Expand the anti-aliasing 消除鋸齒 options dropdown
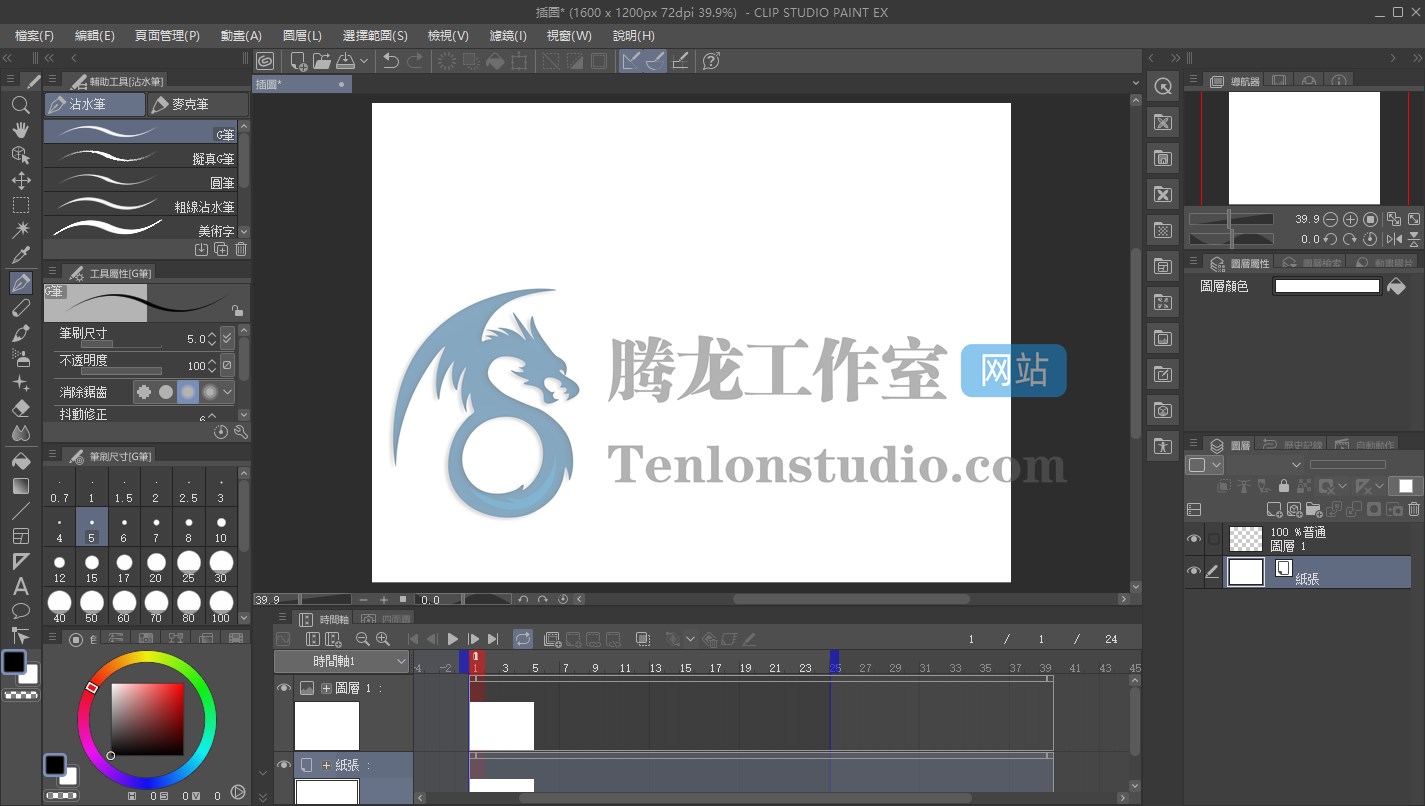Viewport: 1425px width, 806px height. 228,392
